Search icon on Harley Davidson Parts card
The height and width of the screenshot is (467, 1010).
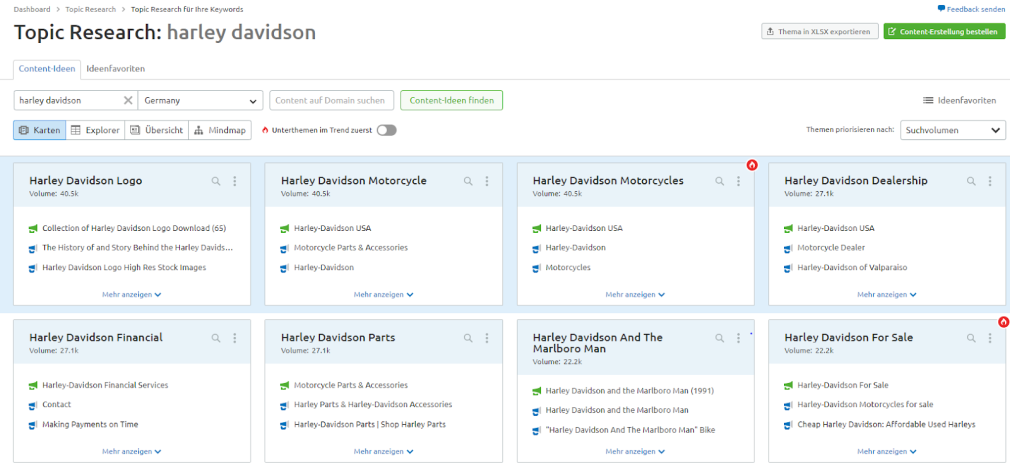click(468, 338)
